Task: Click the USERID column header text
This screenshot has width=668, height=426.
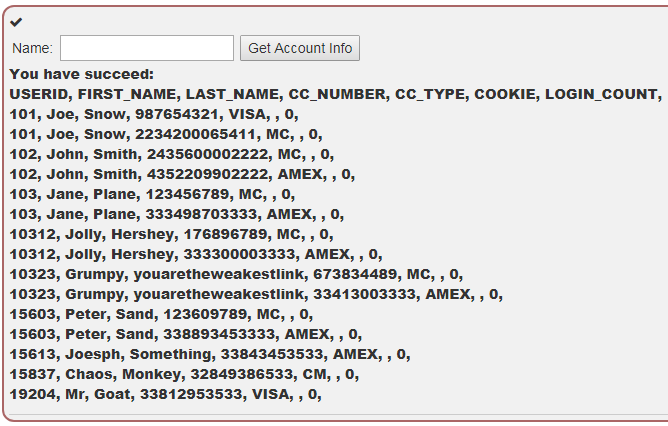Action: (41, 94)
